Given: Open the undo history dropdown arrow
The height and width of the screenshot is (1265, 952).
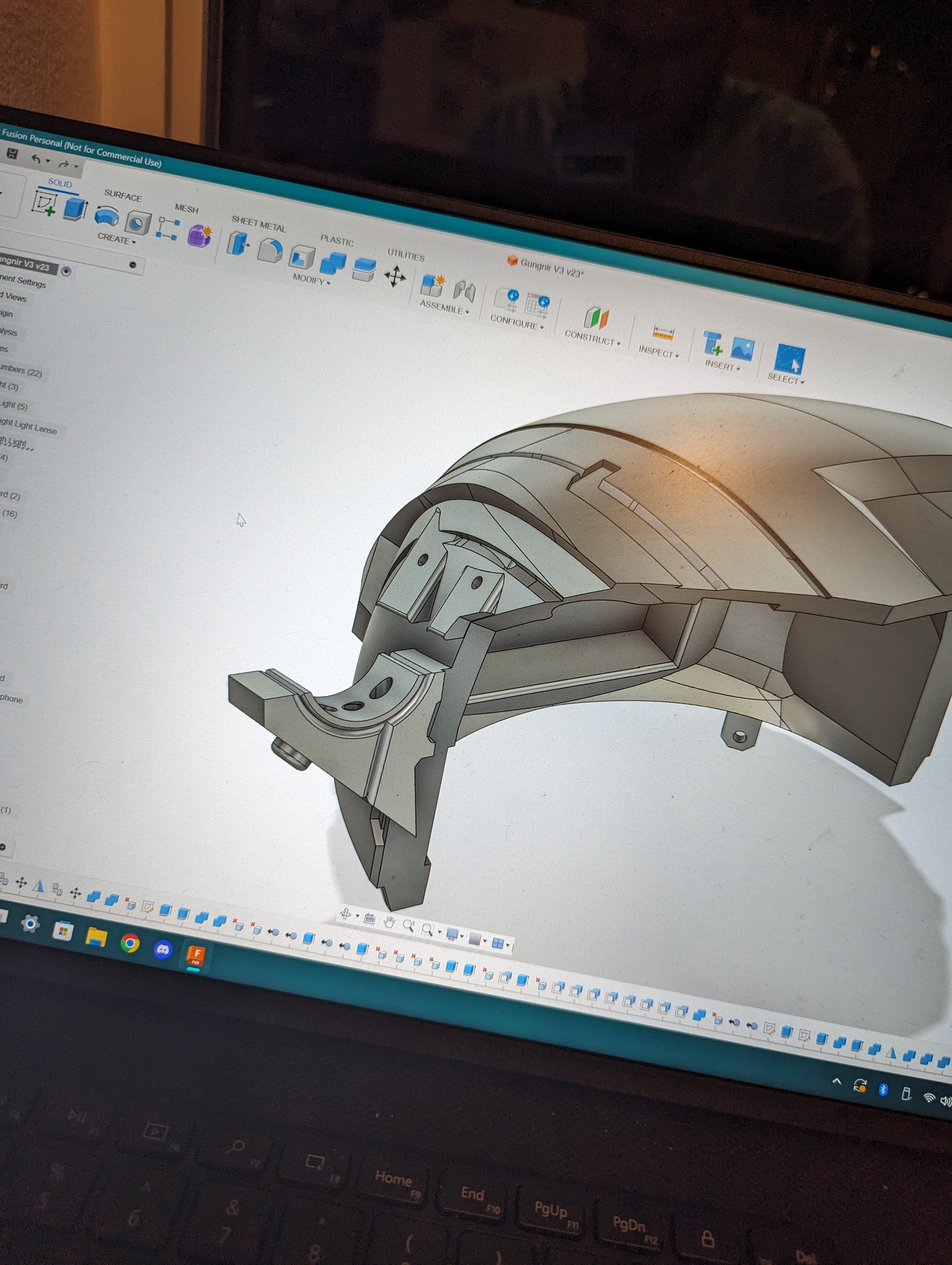Looking at the screenshot, I should point(48,161).
